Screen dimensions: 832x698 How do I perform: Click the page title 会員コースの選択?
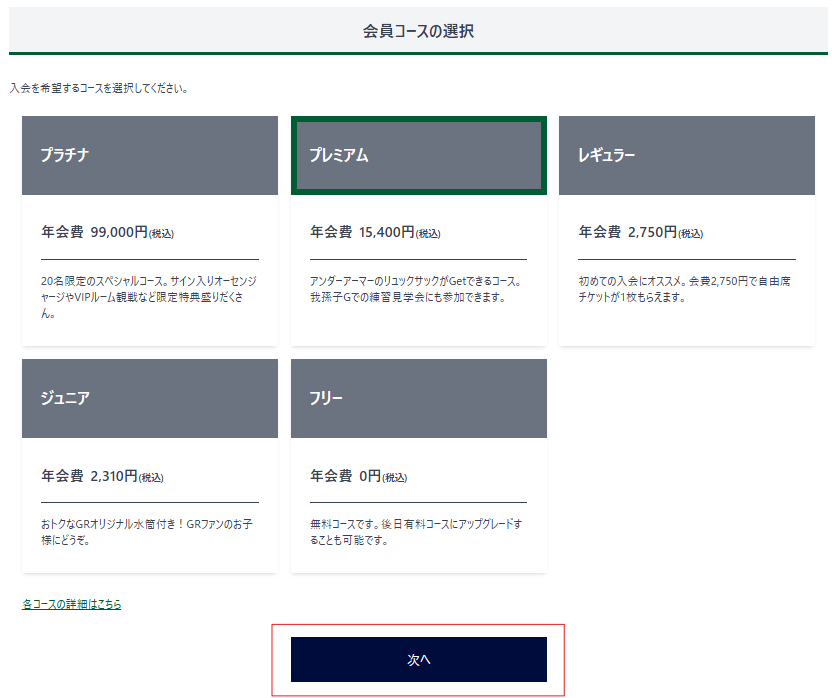pyautogui.click(x=416, y=30)
